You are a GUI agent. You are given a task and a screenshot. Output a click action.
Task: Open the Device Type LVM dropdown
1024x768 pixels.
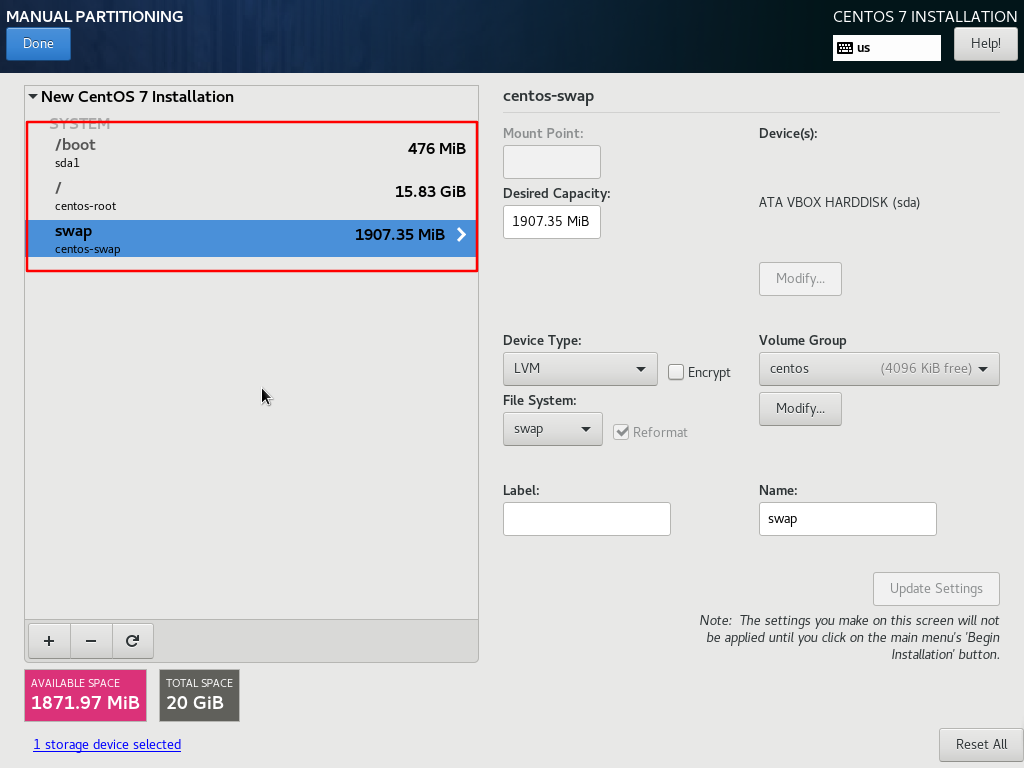tap(580, 369)
